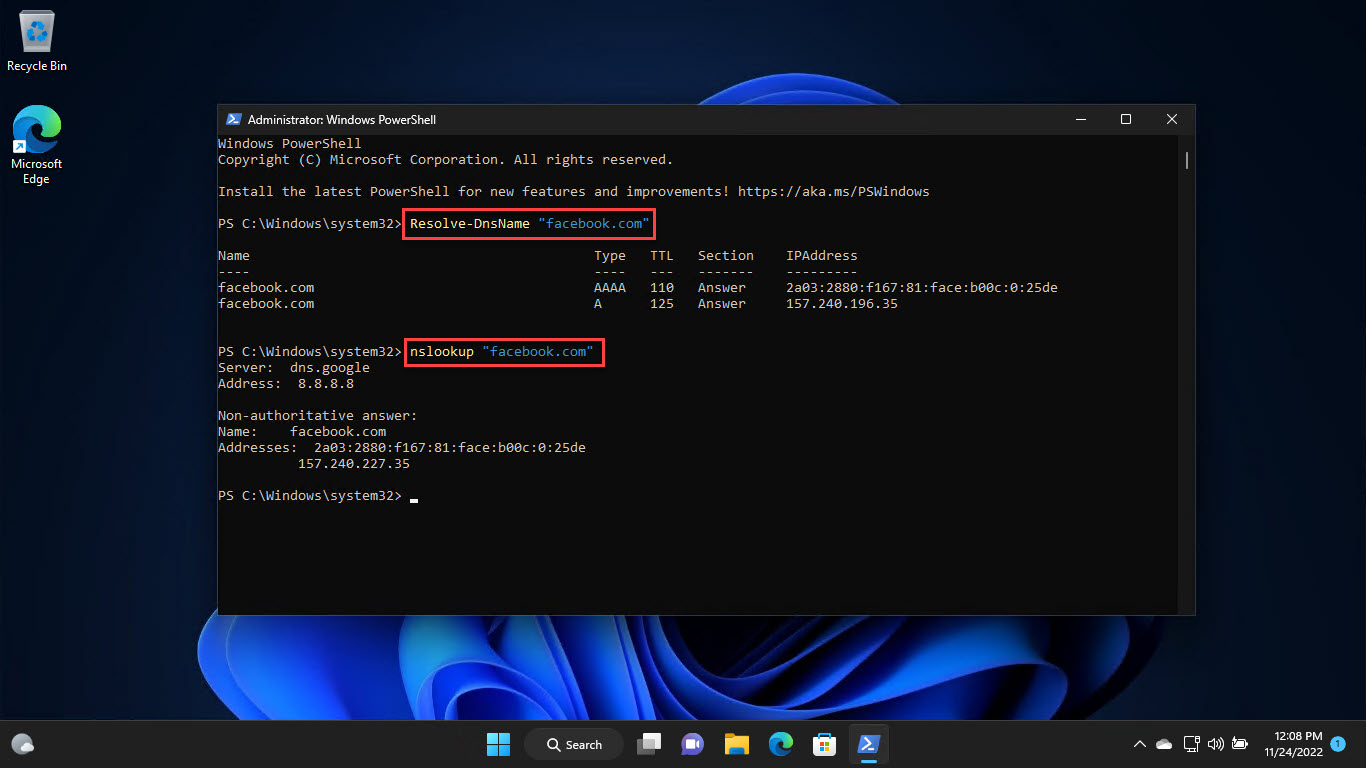The height and width of the screenshot is (768, 1366).
Task: Open the weather widget in the taskbar corner
Action: pyautogui.click(x=23, y=744)
